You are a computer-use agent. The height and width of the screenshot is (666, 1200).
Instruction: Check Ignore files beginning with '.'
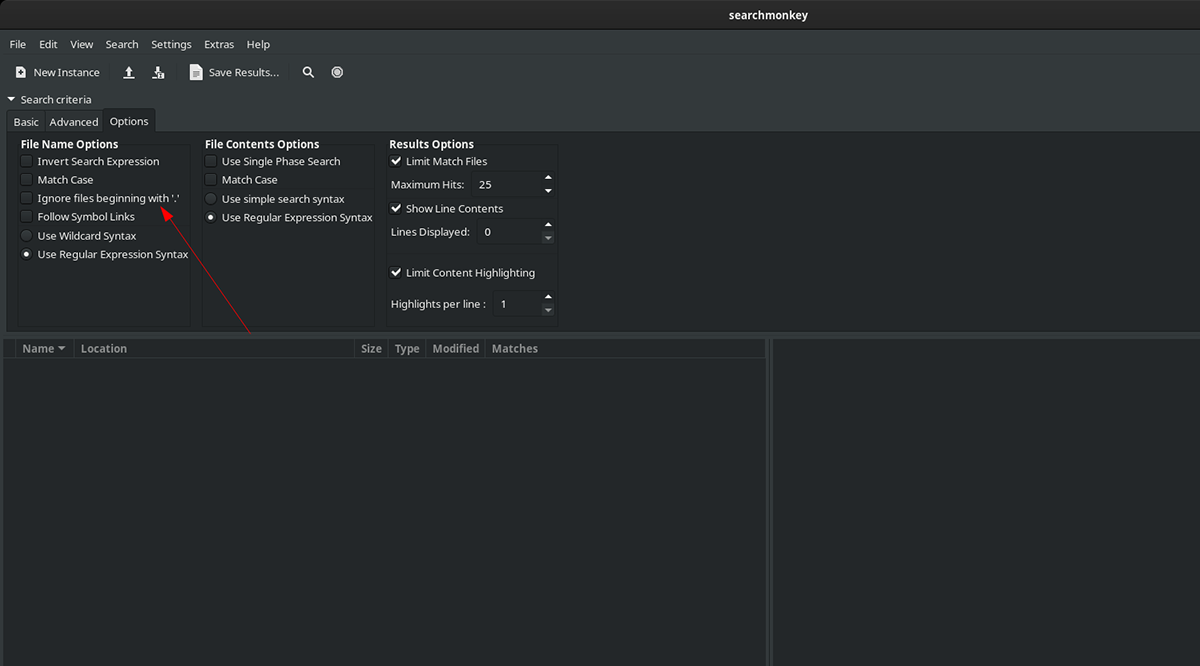(25, 198)
